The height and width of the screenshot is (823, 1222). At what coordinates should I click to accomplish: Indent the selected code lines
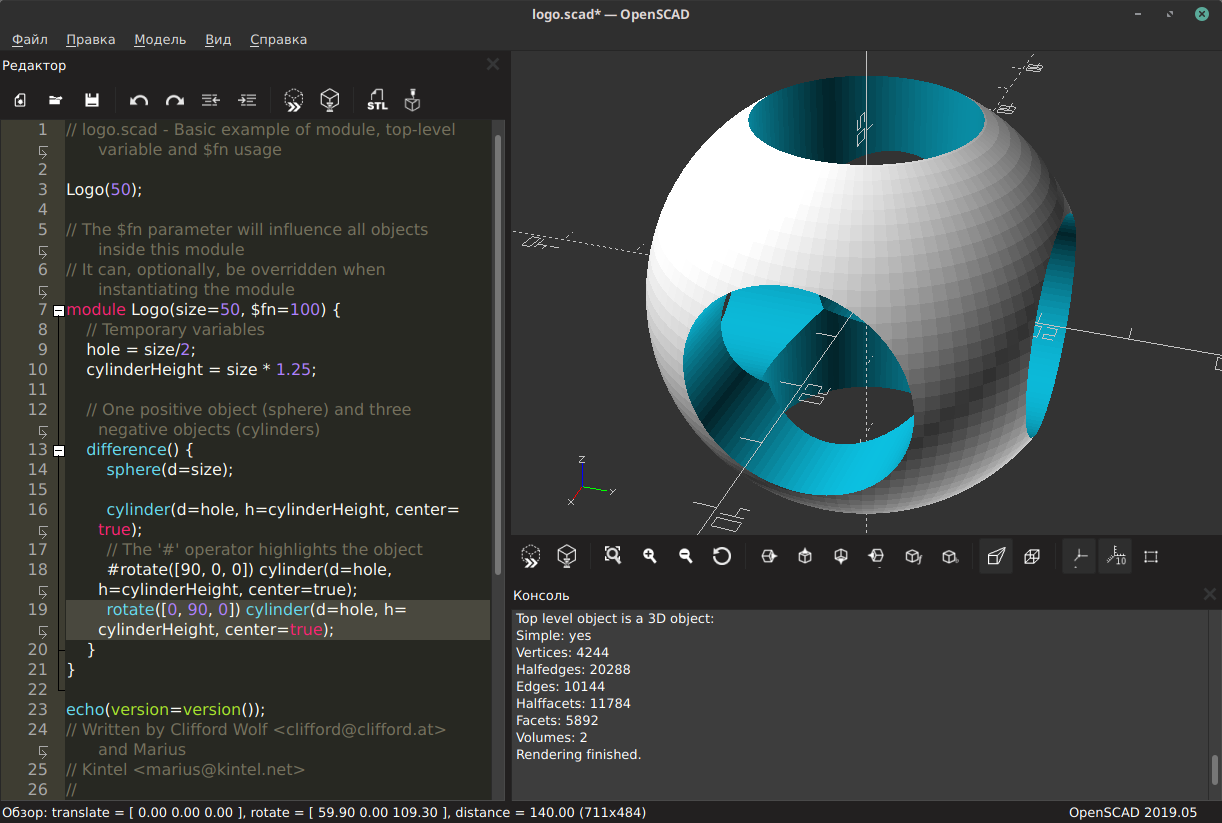click(x=247, y=100)
